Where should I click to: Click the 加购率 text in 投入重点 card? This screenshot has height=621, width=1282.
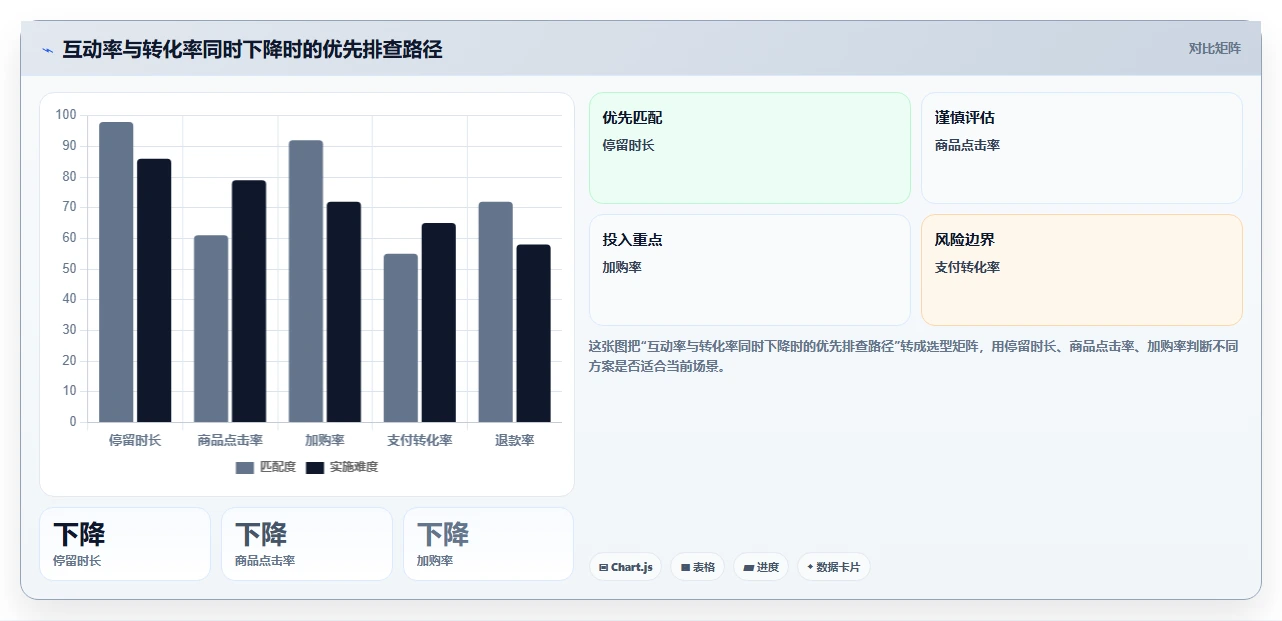click(x=622, y=267)
